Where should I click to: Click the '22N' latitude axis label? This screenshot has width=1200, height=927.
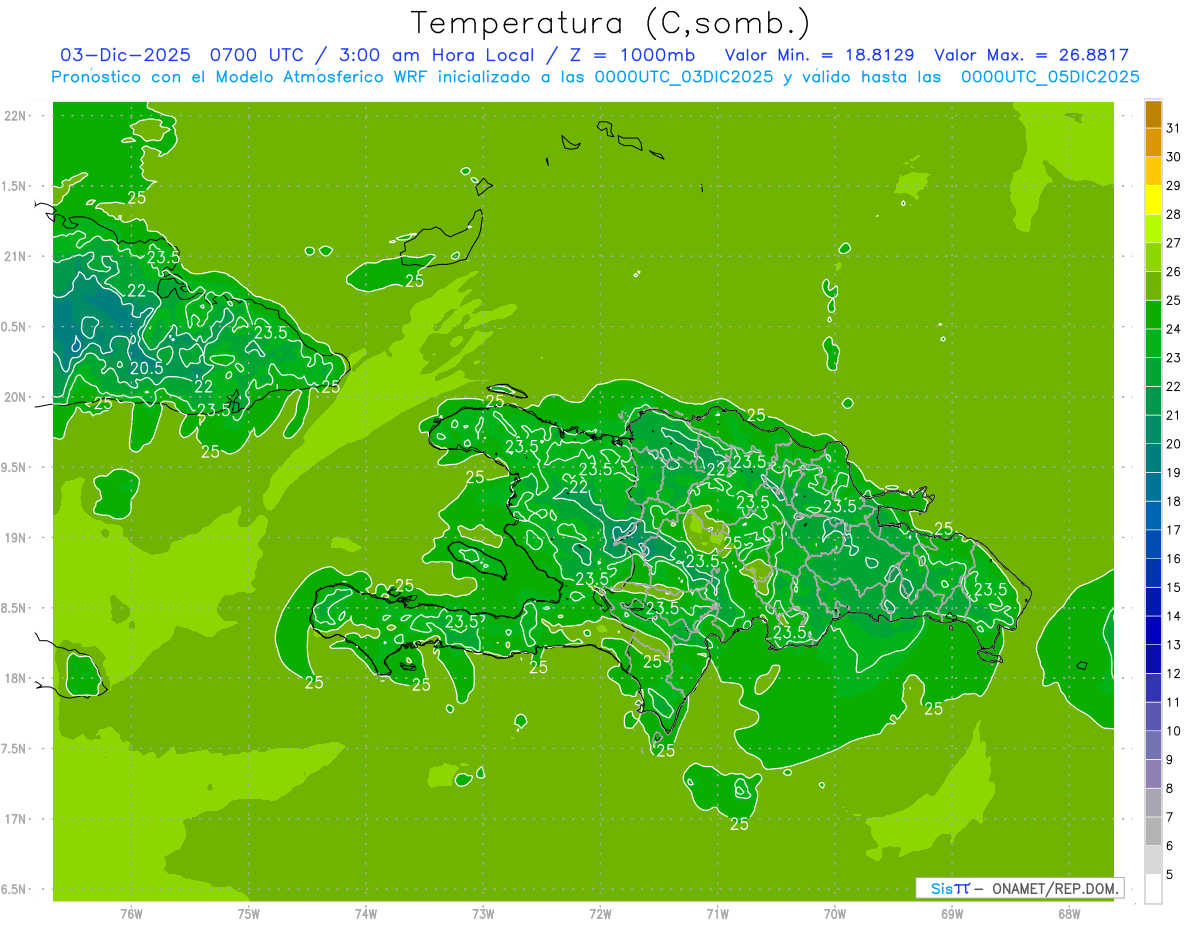pyautogui.click(x=15, y=116)
